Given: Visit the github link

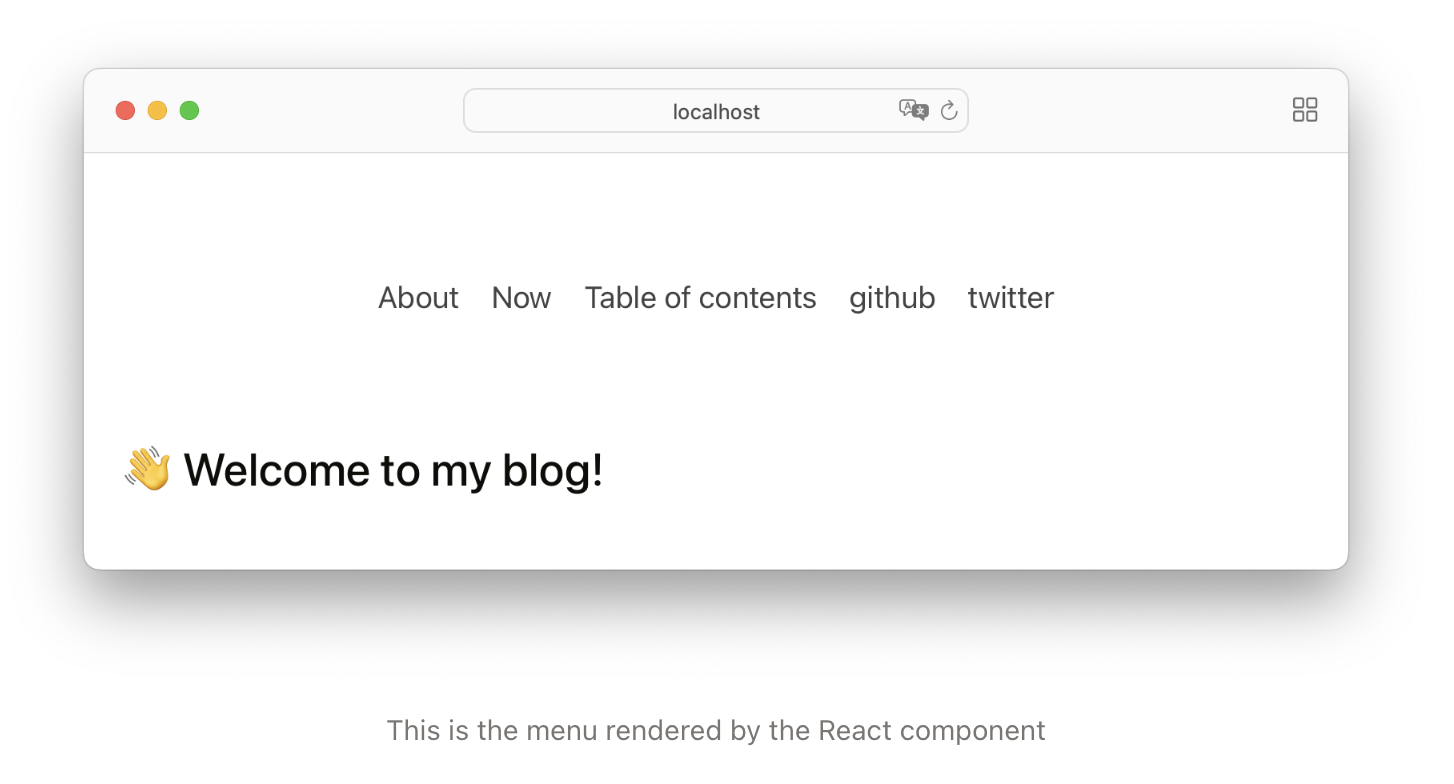Looking at the screenshot, I should [892, 298].
